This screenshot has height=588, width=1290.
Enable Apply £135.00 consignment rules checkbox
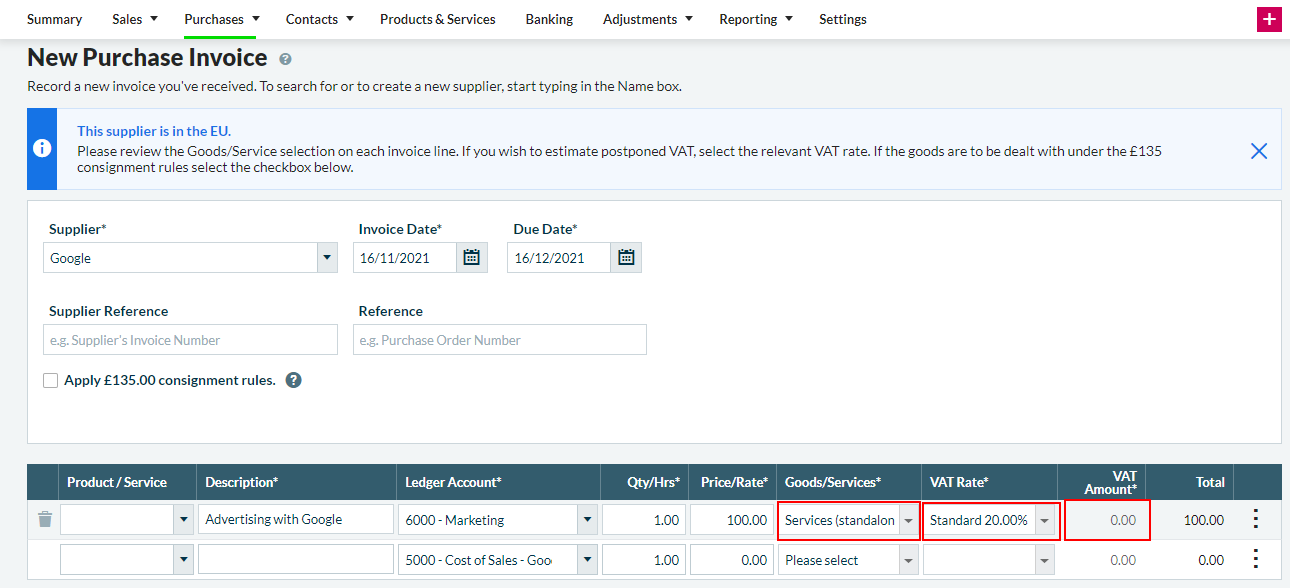(51, 381)
